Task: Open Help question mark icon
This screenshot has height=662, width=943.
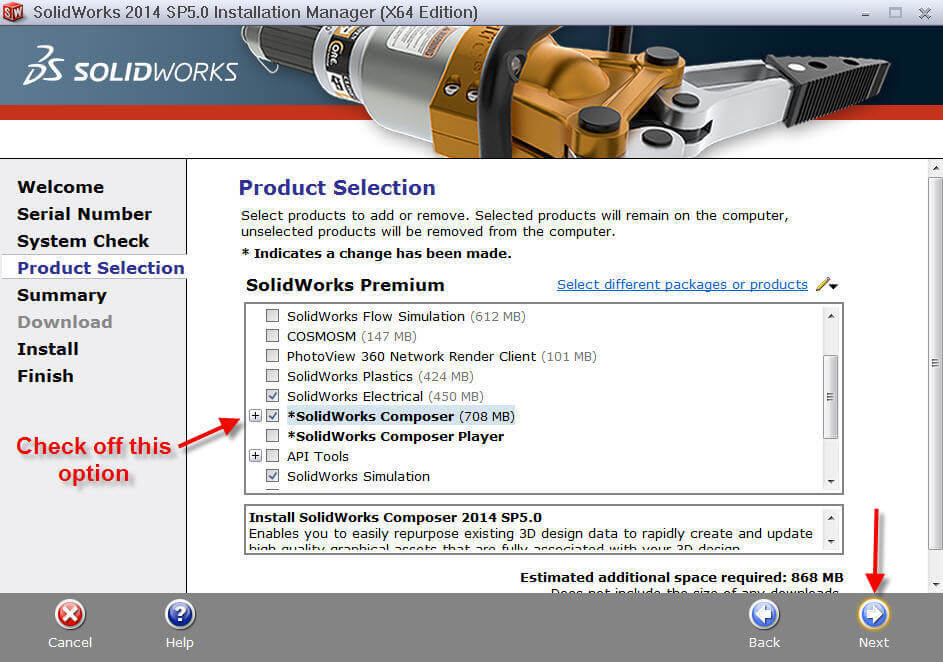Action: pos(180,614)
